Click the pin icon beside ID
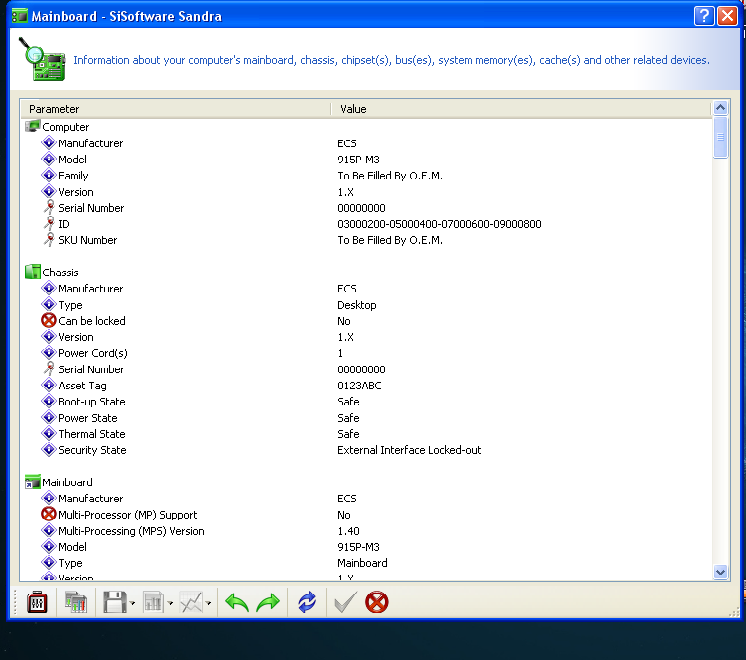Image resolution: width=746 pixels, height=660 pixels. tap(49, 223)
